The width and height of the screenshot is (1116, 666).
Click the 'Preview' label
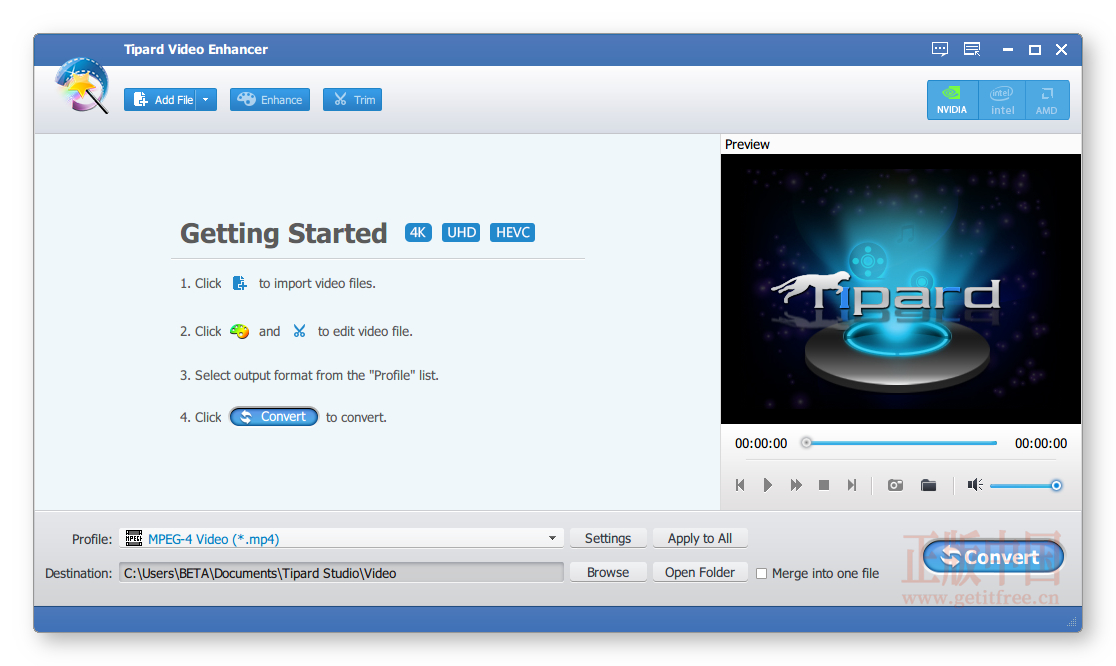click(747, 144)
